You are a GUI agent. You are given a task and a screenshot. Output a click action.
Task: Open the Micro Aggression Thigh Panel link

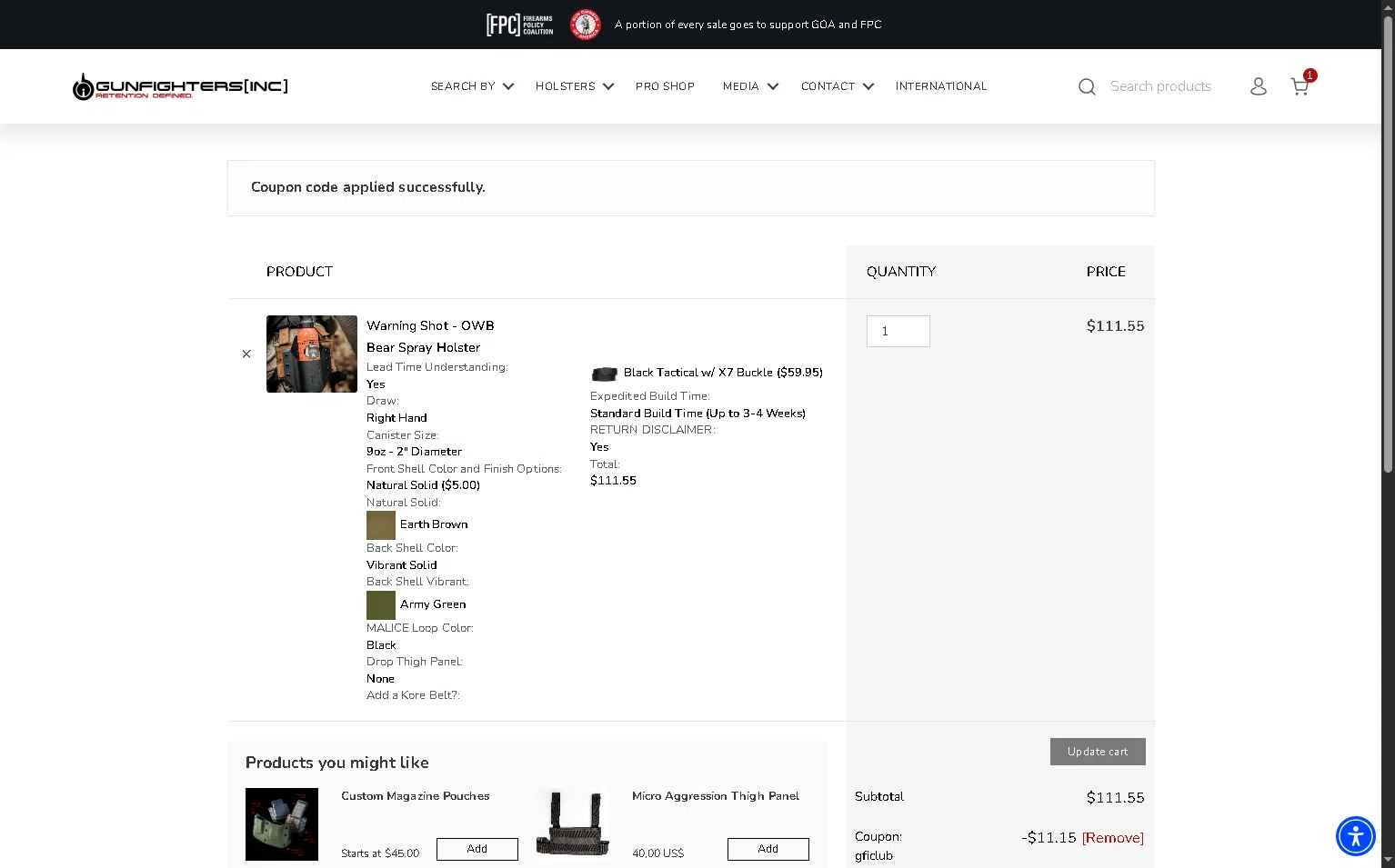716,796
